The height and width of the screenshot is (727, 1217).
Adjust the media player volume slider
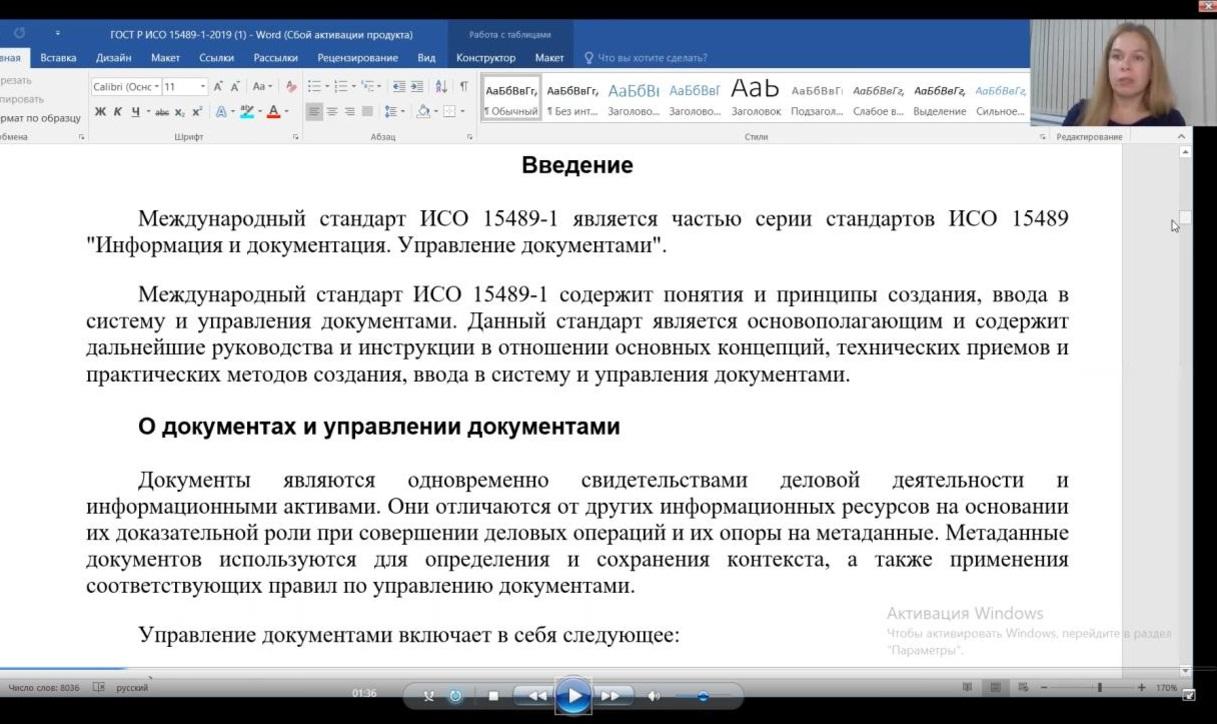pos(702,696)
